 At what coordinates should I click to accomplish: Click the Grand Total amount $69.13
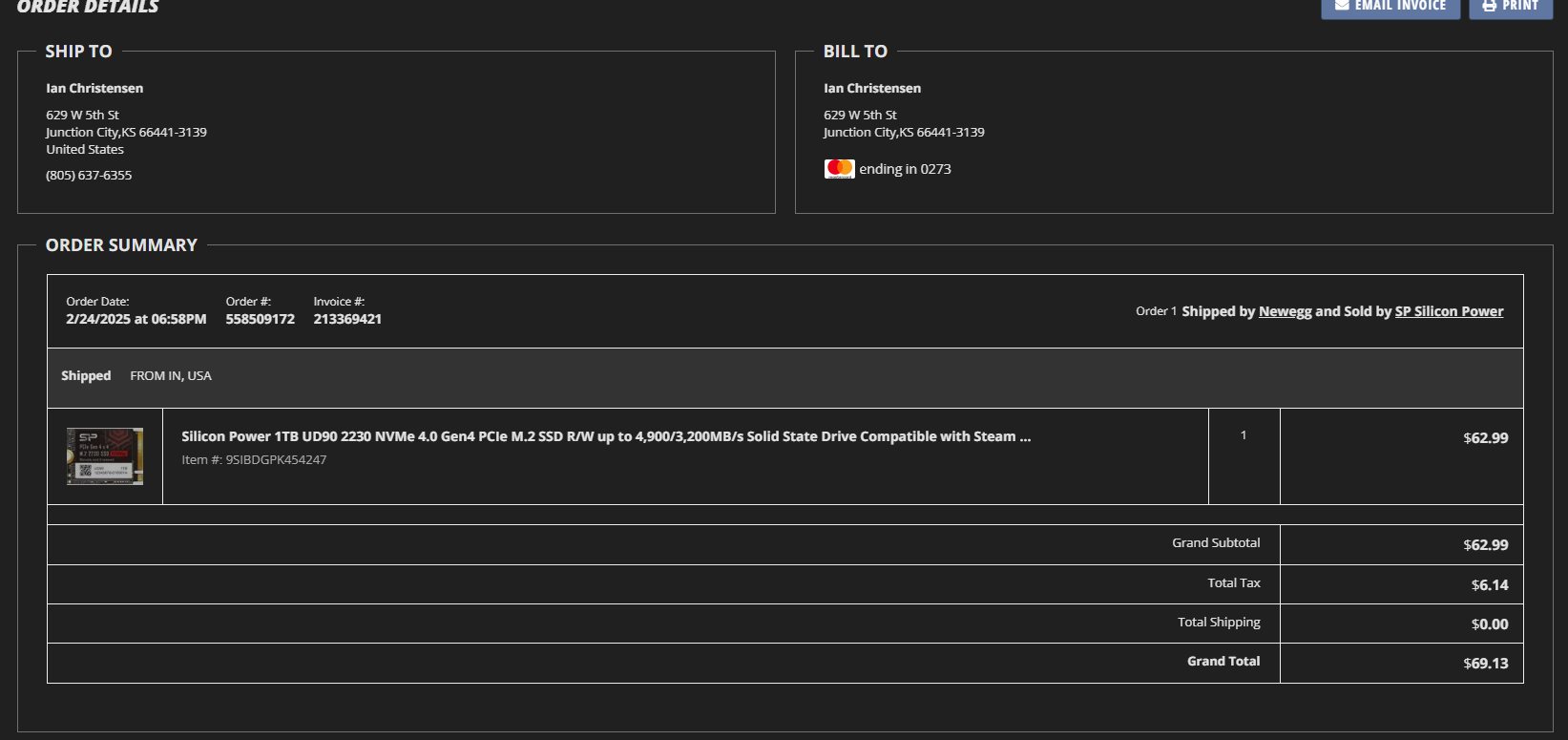point(1485,664)
